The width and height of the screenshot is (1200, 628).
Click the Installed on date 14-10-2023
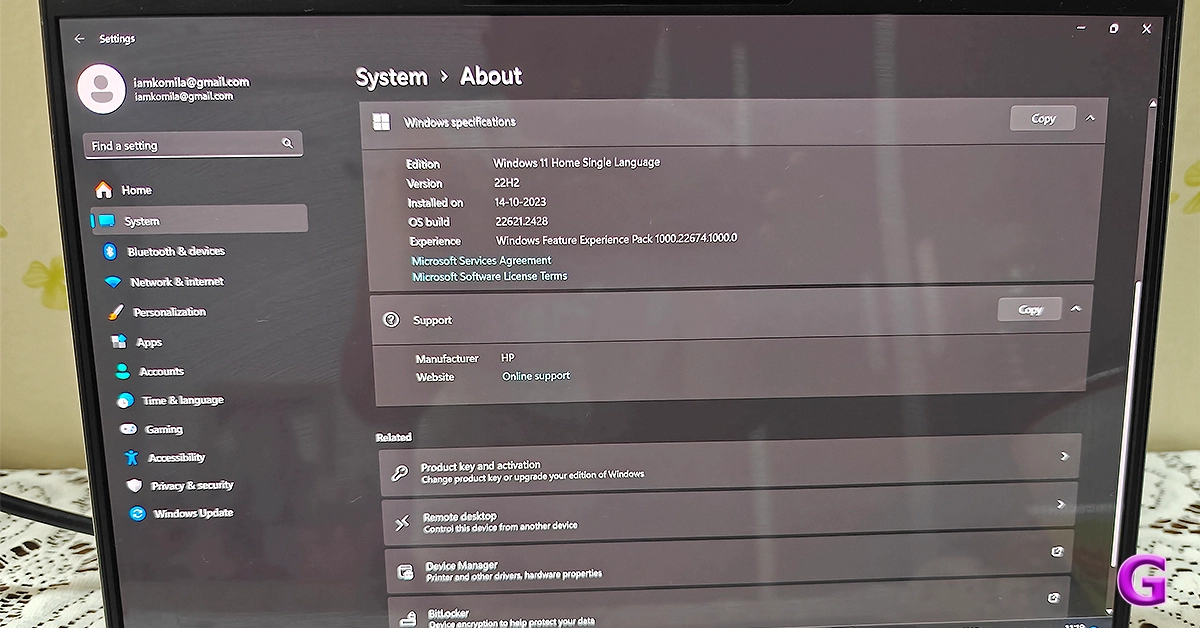[x=520, y=202]
